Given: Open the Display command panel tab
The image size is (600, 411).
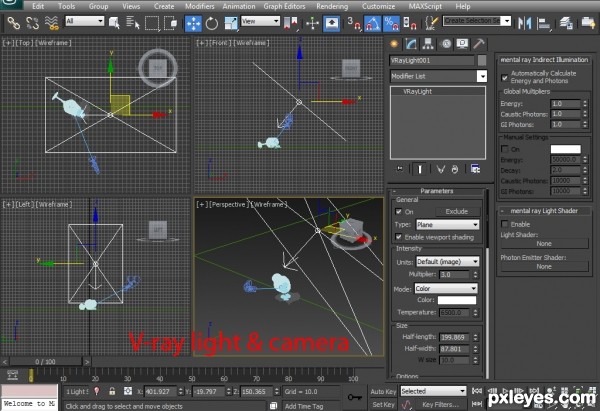Looking at the screenshot, I should point(462,44).
